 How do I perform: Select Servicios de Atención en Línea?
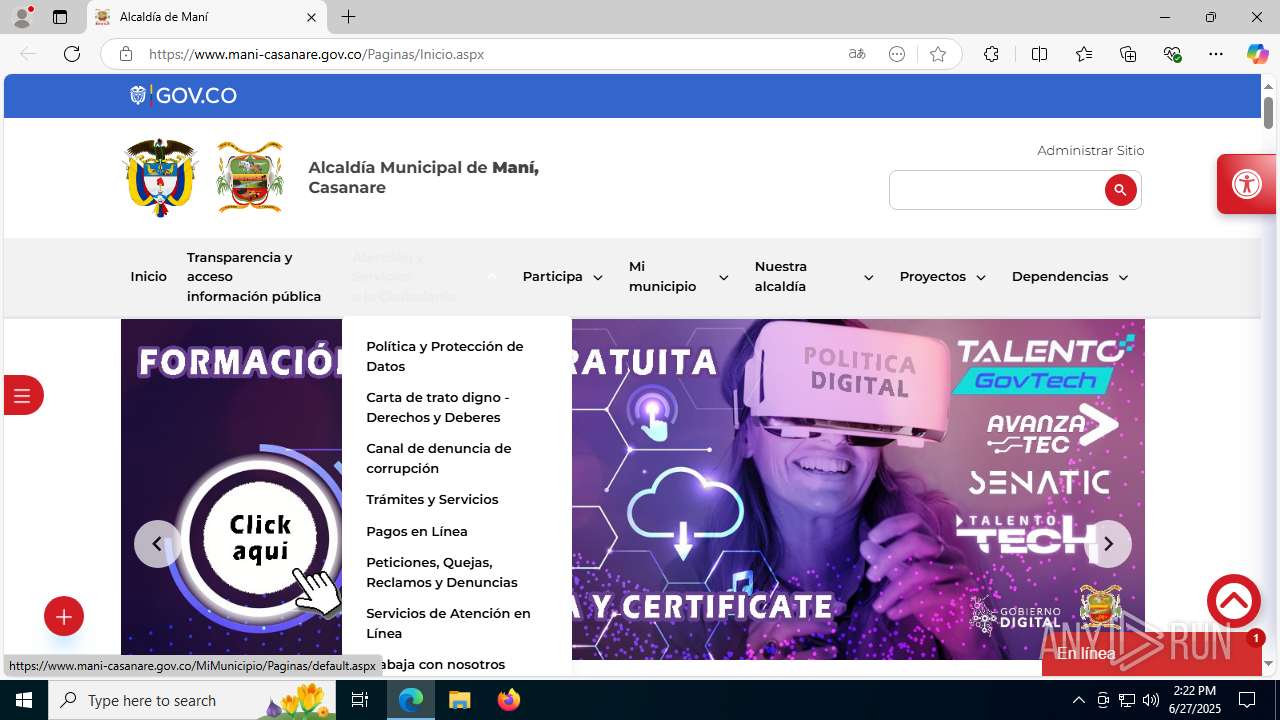pyautogui.click(x=448, y=623)
